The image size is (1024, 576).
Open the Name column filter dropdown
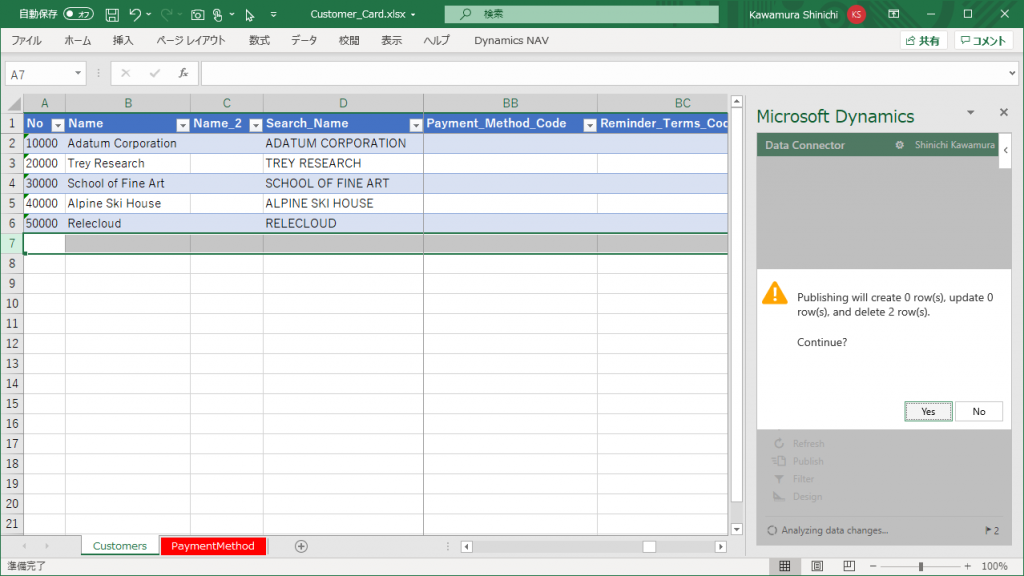(183, 125)
